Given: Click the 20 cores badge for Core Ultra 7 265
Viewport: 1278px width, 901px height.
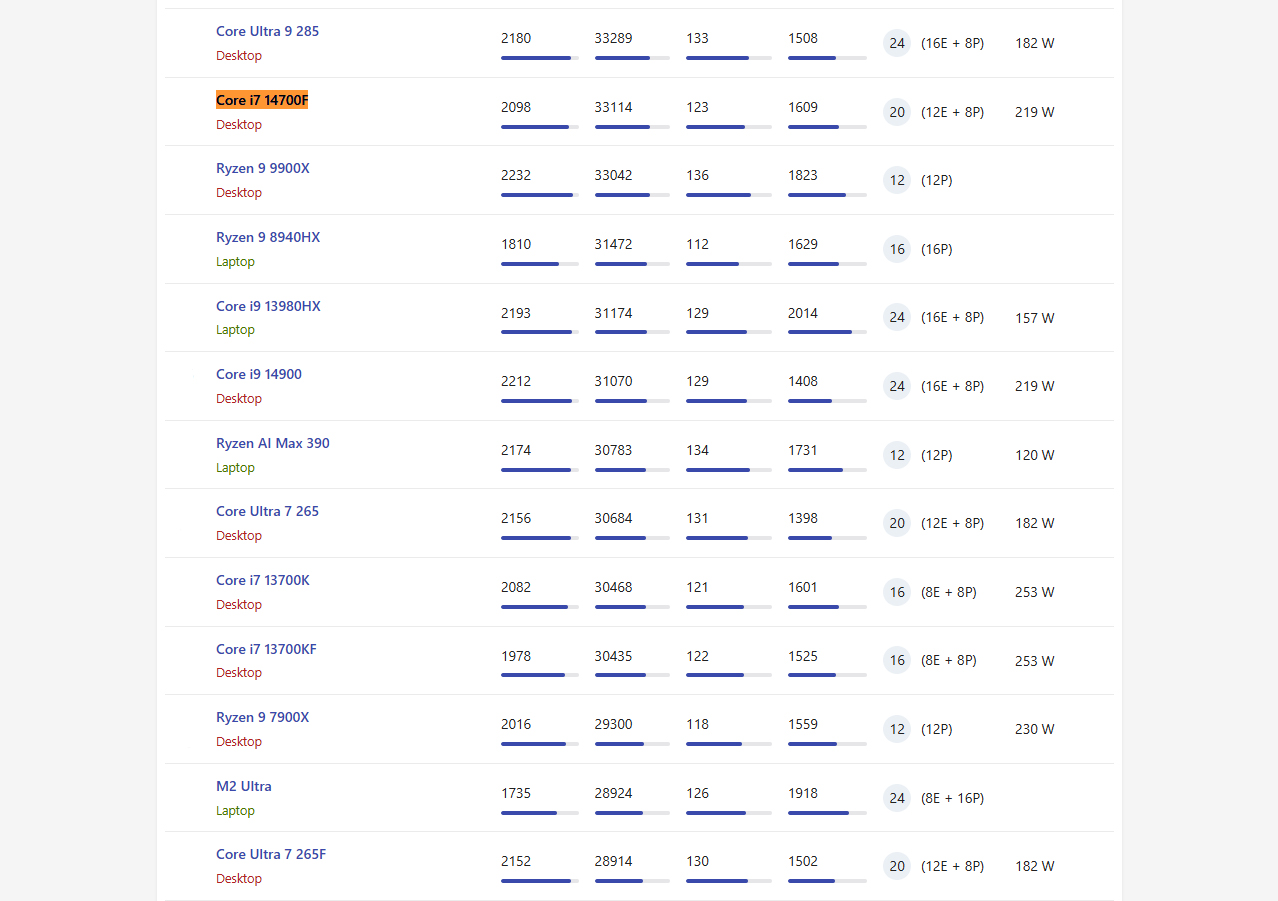Looking at the screenshot, I should point(897,523).
